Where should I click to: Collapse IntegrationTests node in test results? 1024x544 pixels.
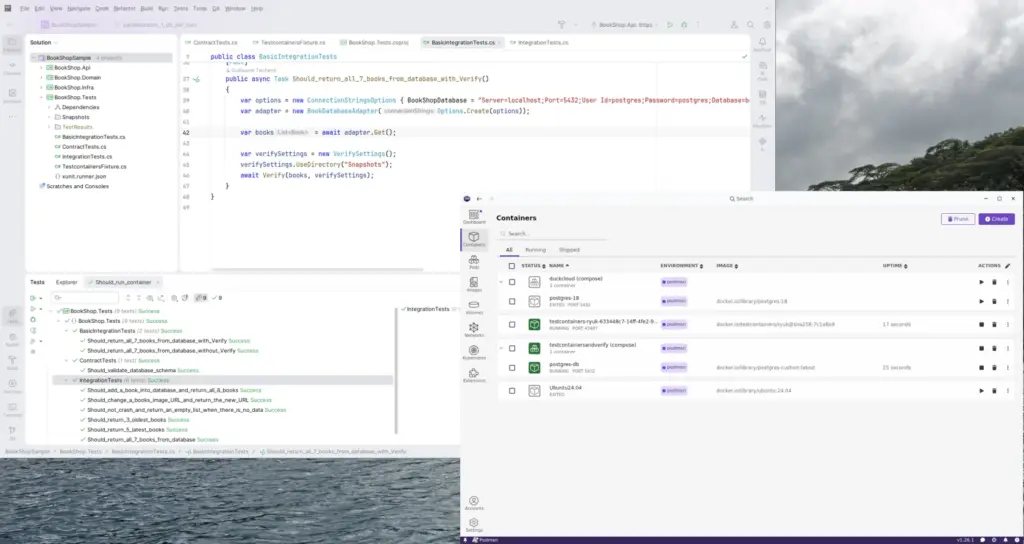click(66, 380)
